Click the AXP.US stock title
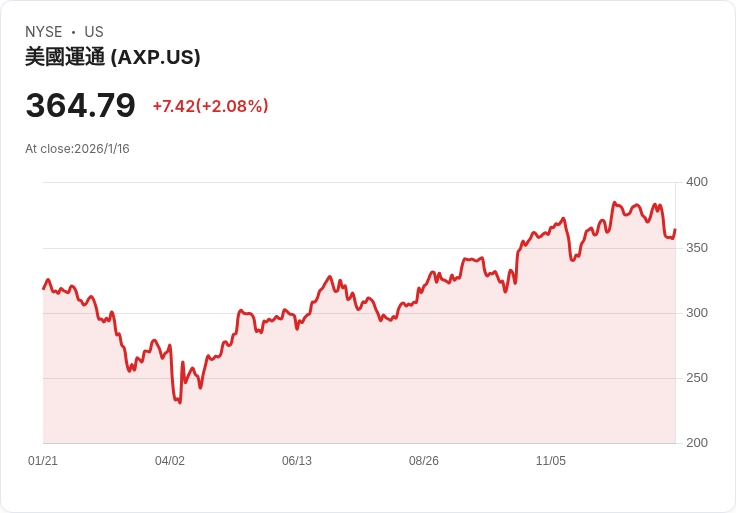This screenshot has height=513, width=736. pyautogui.click(x=113, y=57)
